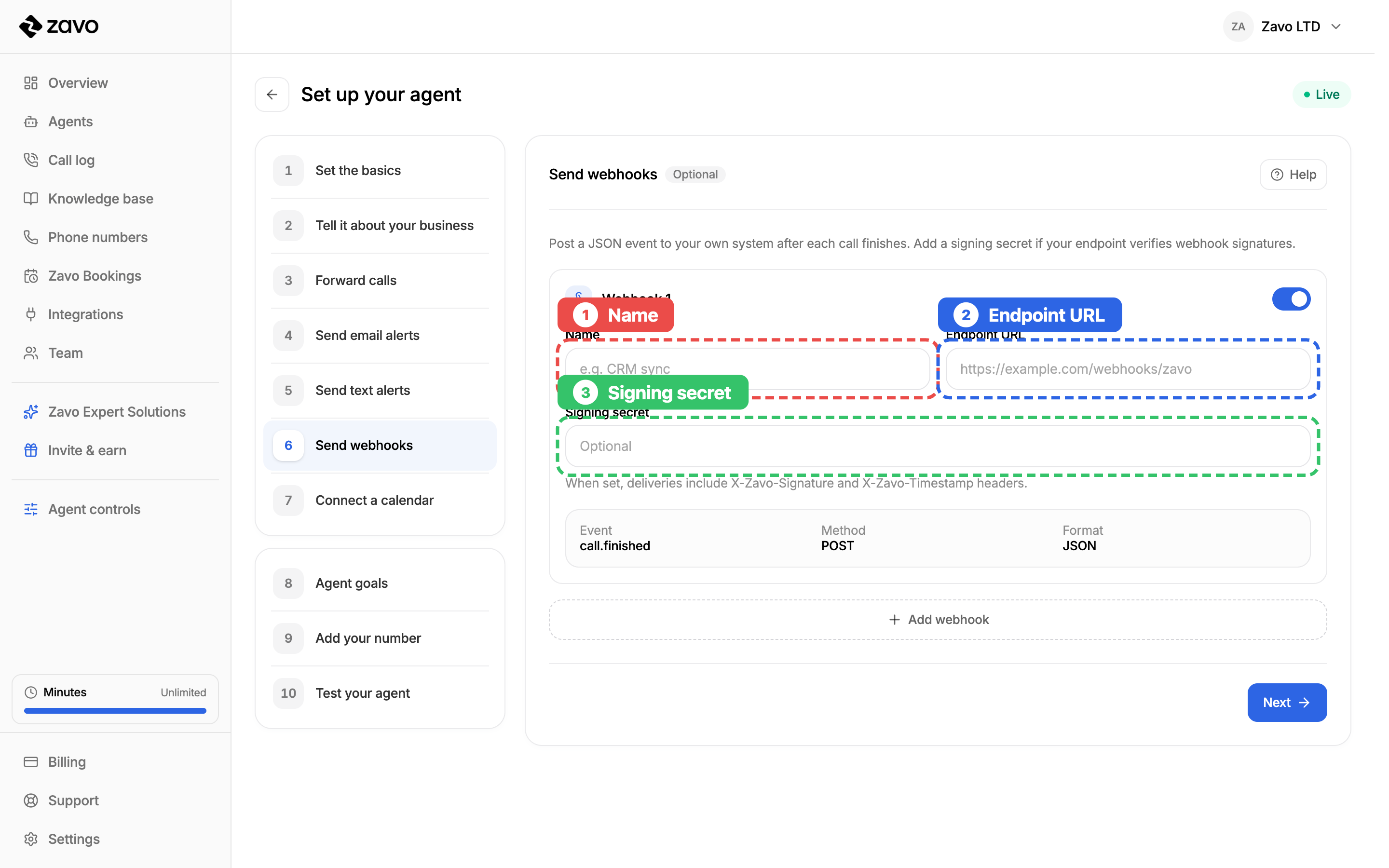1389x868 pixels.
Task: Click the POST method value
Action: click(837, 546)
